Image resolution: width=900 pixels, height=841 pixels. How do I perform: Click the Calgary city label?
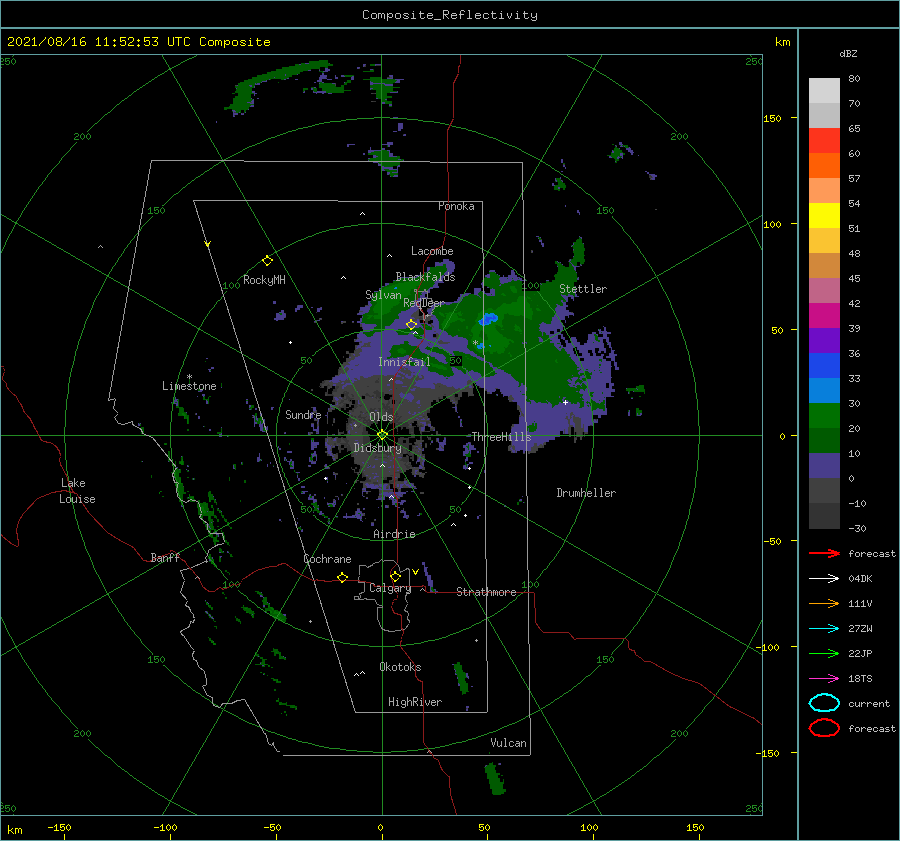point(390,588)
